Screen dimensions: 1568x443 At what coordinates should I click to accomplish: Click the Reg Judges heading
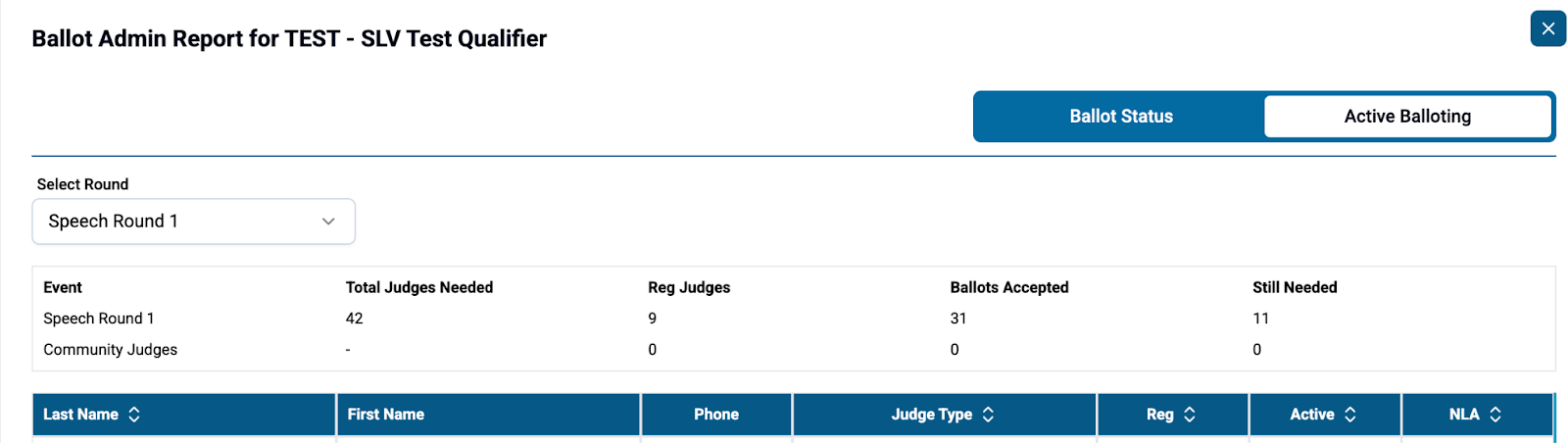(x=689, y=287)
